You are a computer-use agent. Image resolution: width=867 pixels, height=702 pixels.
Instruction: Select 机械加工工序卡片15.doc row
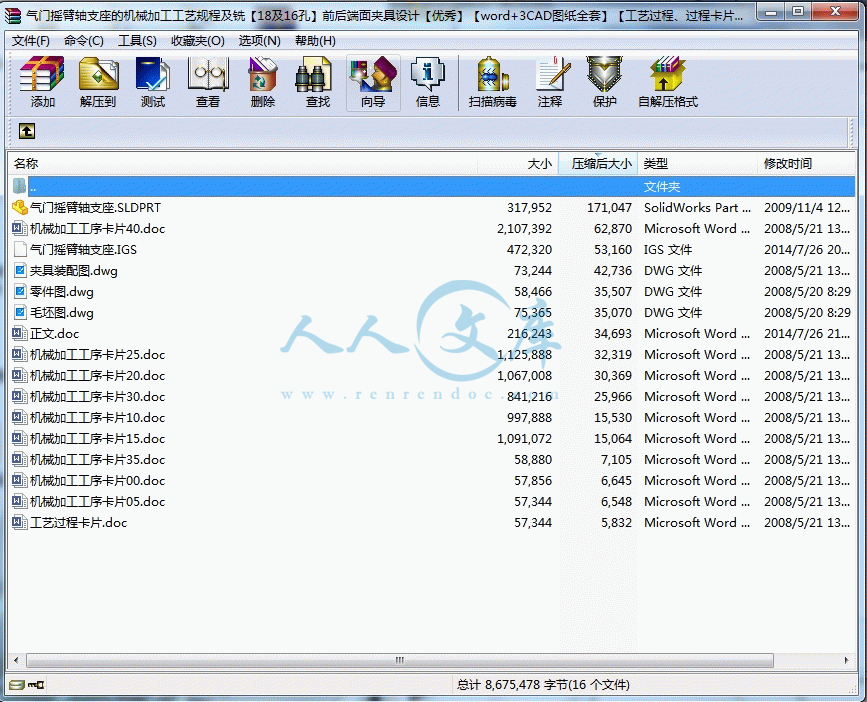[x=432, y=438]
